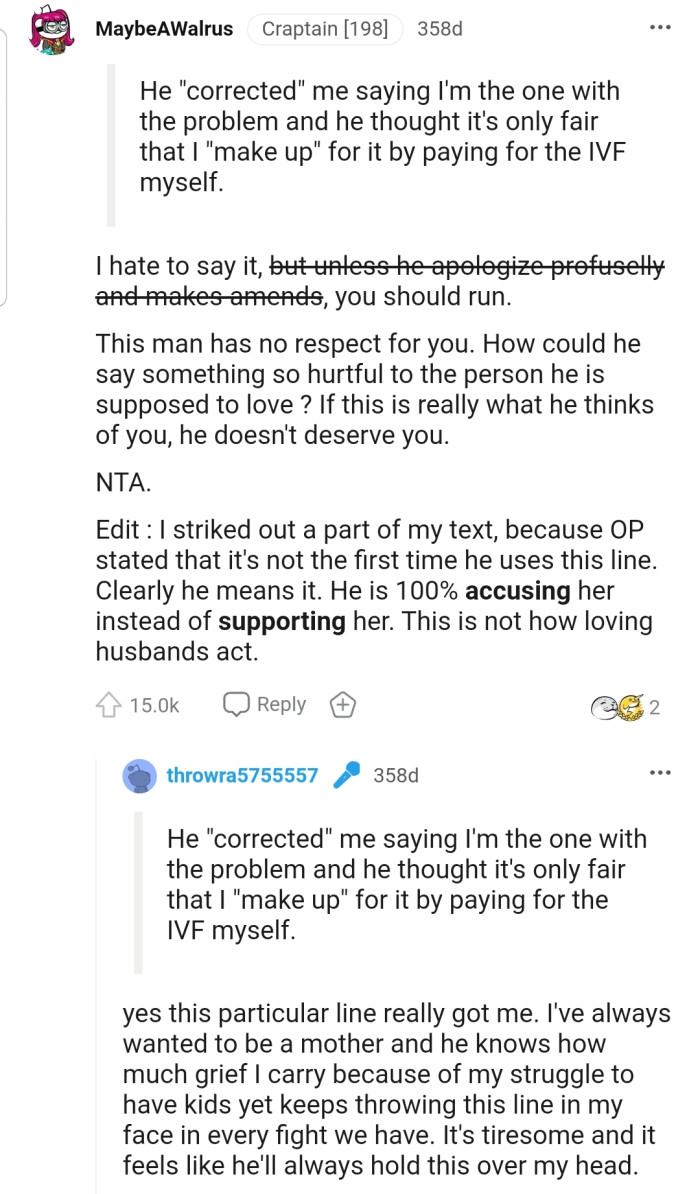Screen dimensions: 700x1194
Task: Click throwra5755557's snoo avatar
Action: click(139, 775)
